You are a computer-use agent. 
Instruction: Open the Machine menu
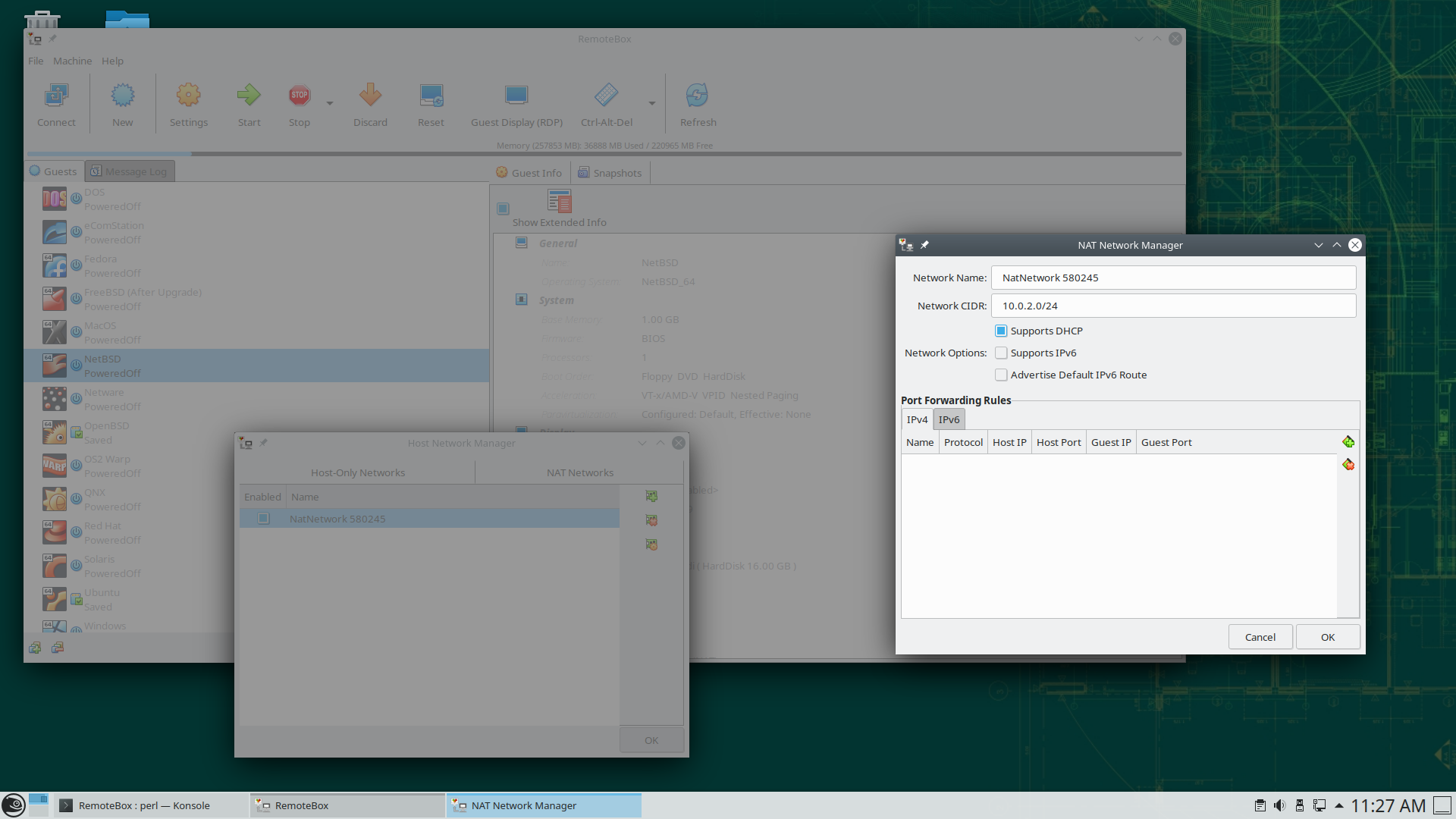(x=73, y=61)
